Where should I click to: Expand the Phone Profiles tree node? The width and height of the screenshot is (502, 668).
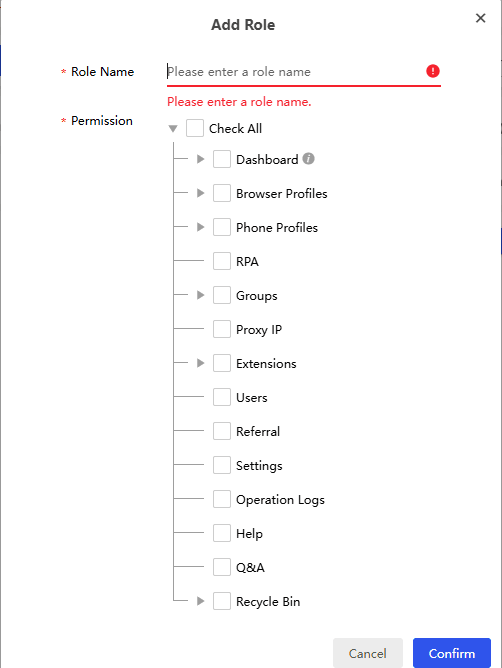(x=200, y=227)
